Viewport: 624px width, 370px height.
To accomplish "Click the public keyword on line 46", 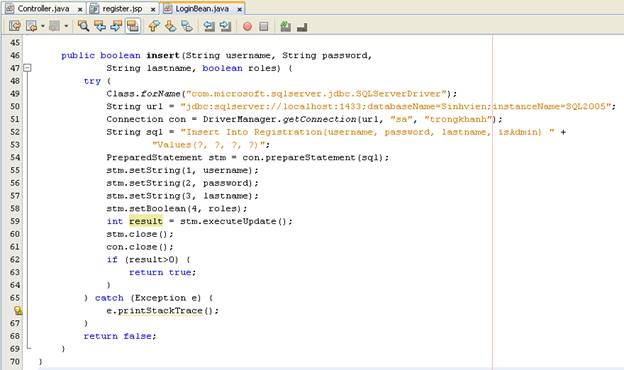I will point(78,55).
